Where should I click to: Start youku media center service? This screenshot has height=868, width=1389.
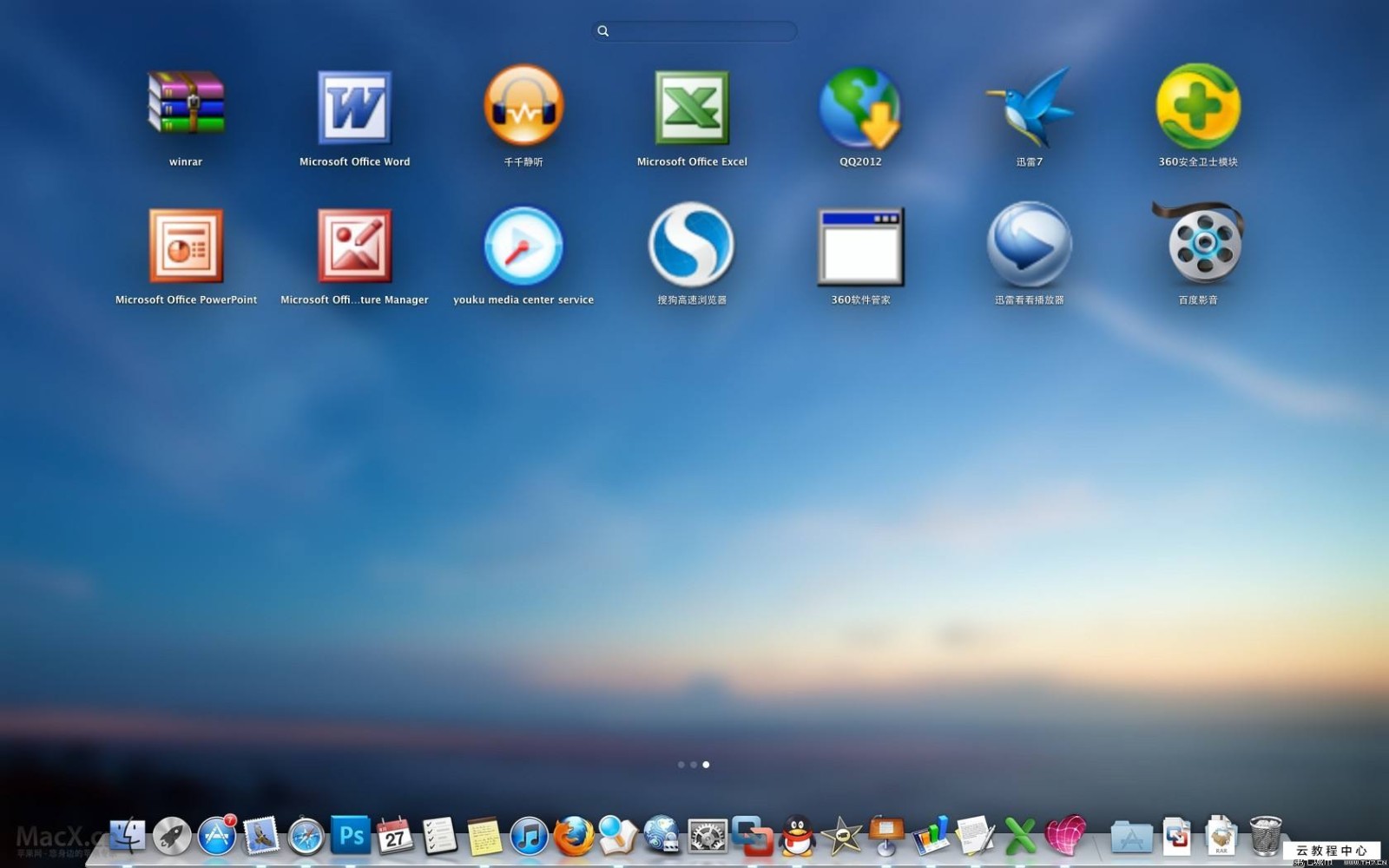tap(523, 247)
